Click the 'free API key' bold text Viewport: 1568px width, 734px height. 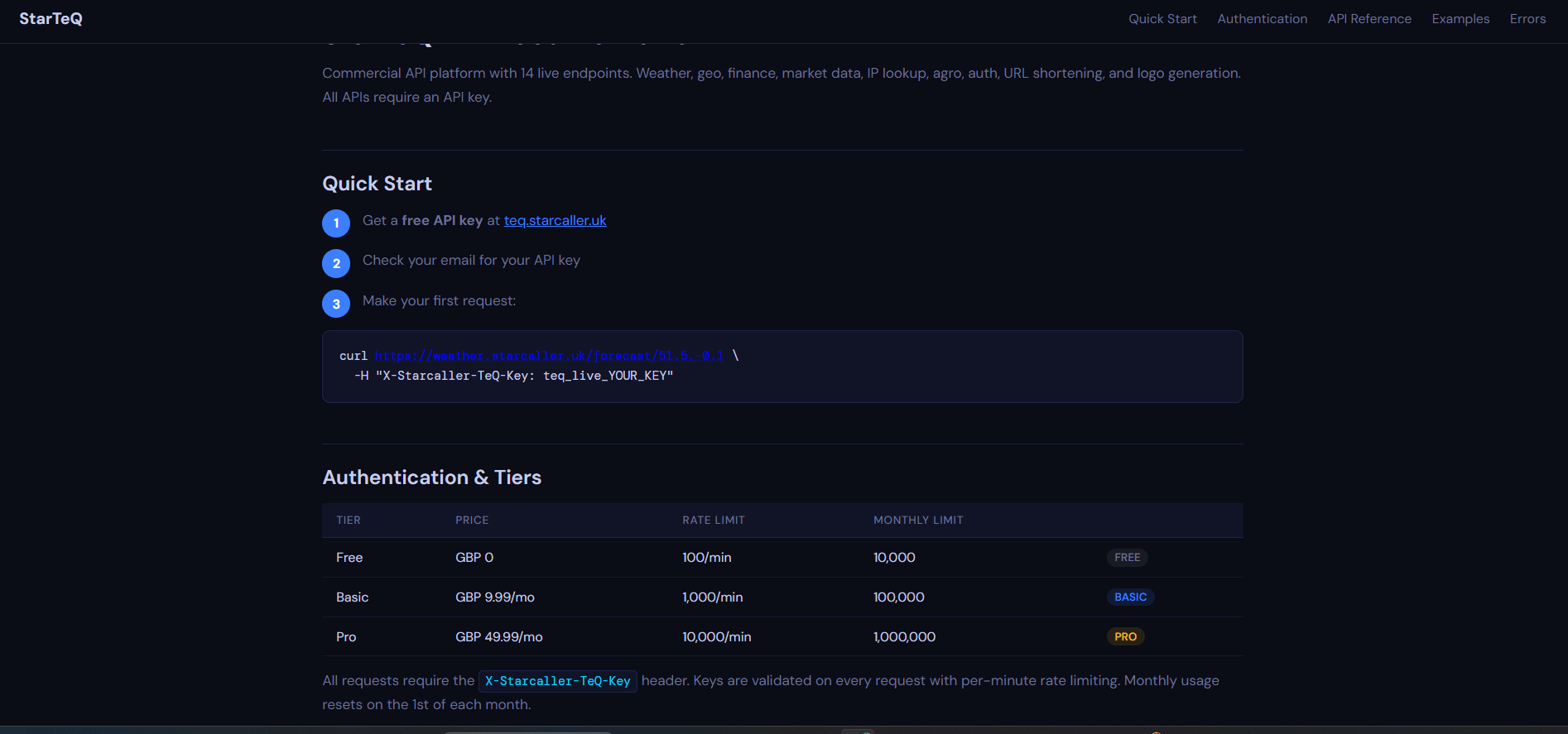[x=442, y=221]
